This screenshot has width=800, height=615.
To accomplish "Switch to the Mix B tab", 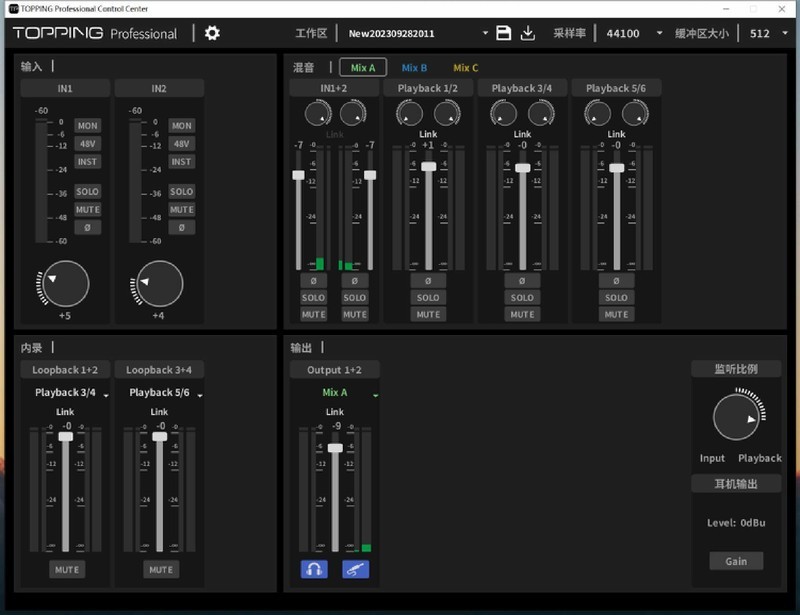I will [414, 68].
